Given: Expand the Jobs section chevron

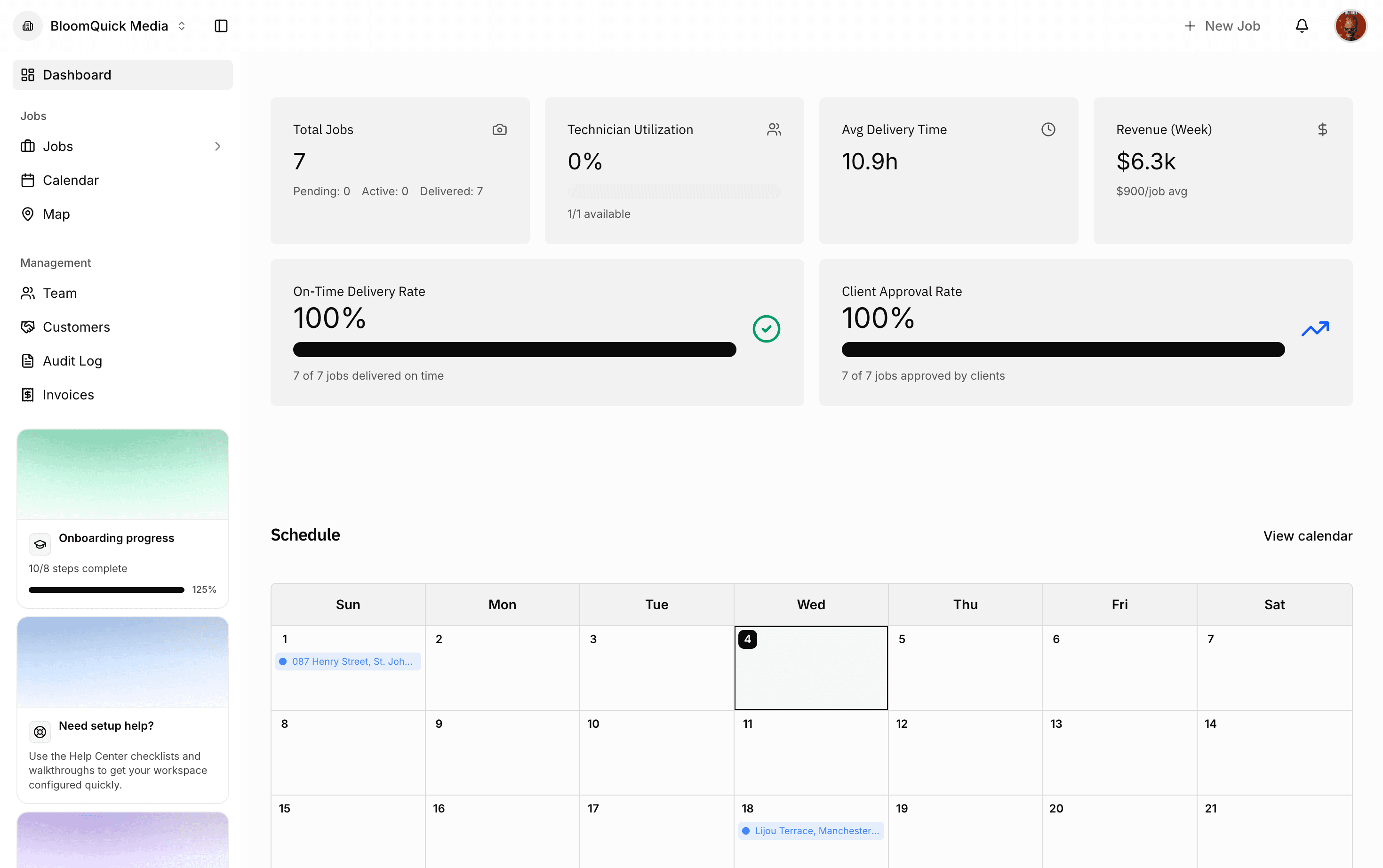Looking at the screenshot, I should click(x=217, y=146).
